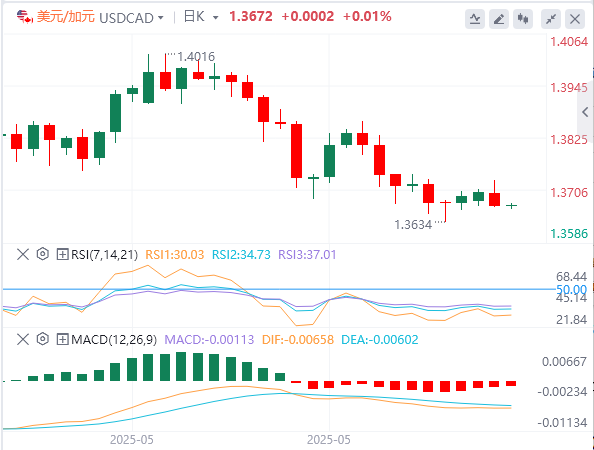This screenshot has width=594, height=450.
Task: Click the 1.4016 high price marker
Action: [x=196, y=57]
